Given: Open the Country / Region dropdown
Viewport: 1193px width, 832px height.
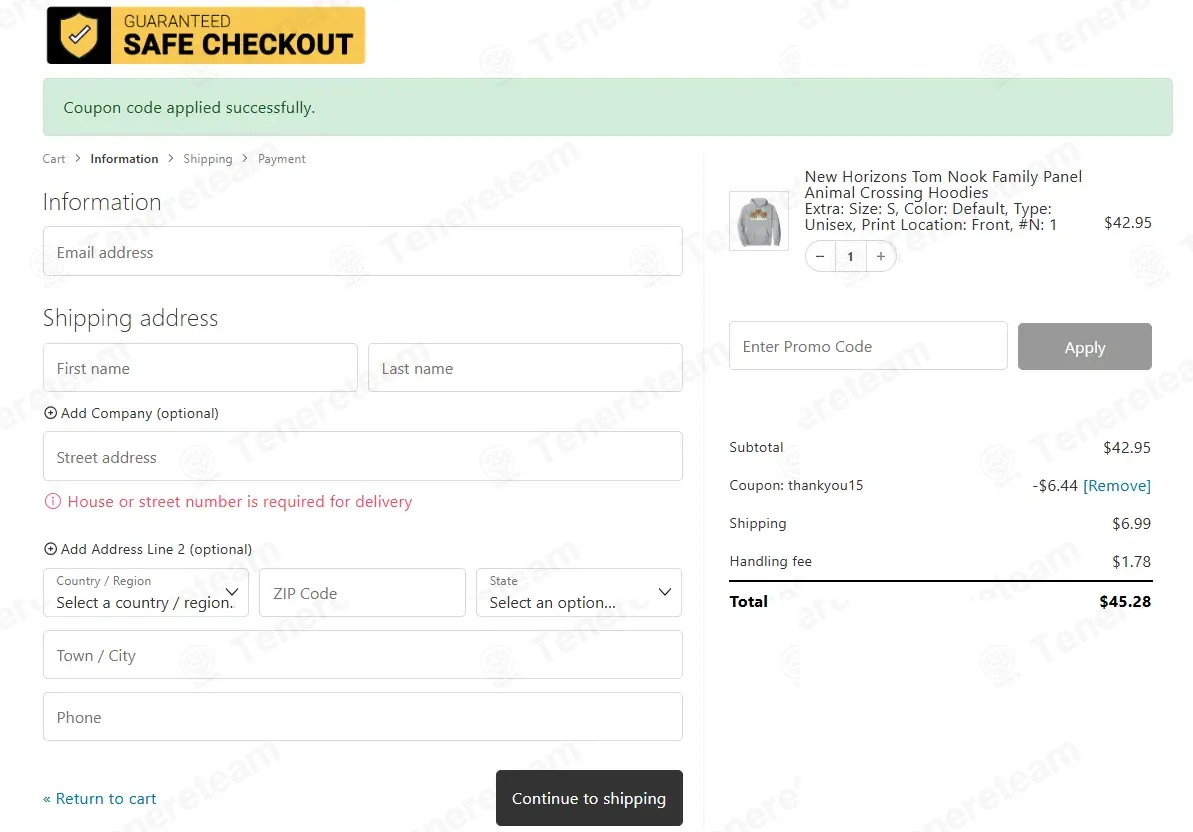Looking at the screenshot, I should [x=146, y=592].
